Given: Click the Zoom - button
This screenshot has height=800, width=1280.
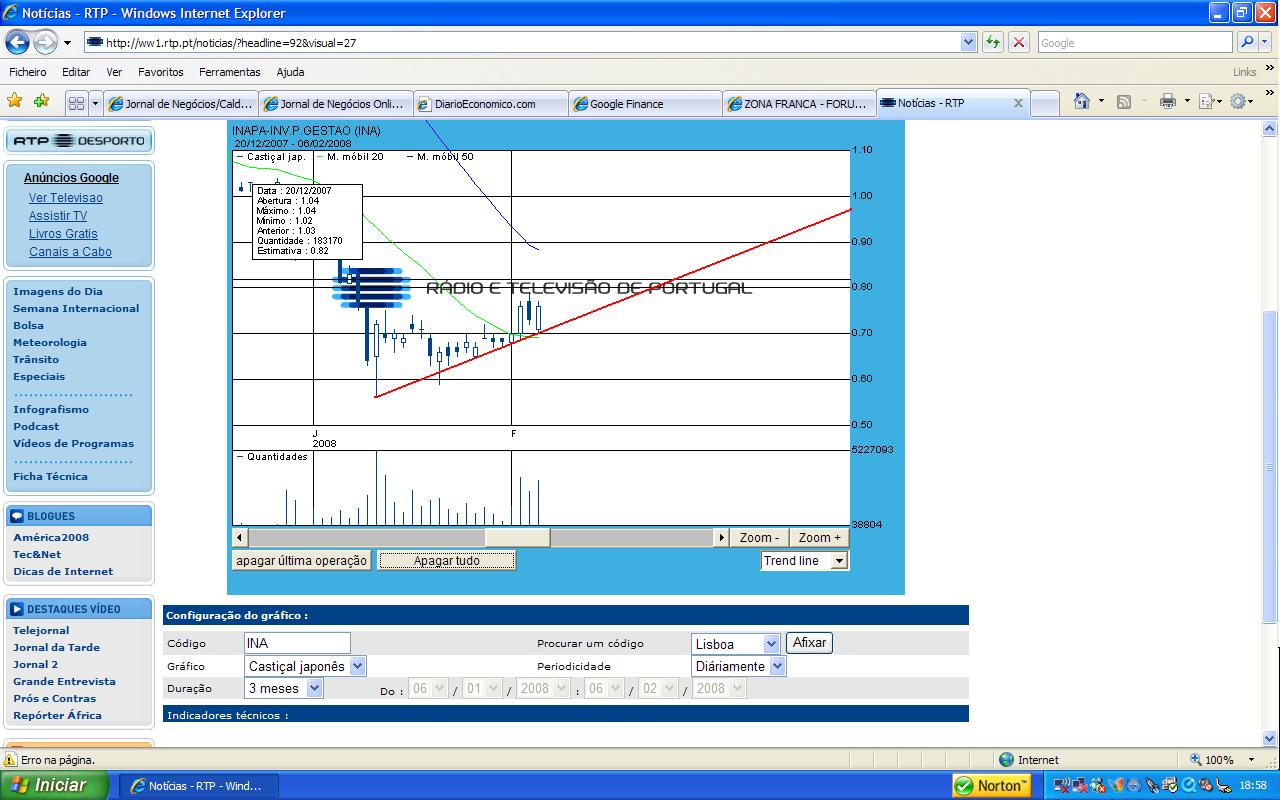Looking at the screenshot, I should (759, 537).
